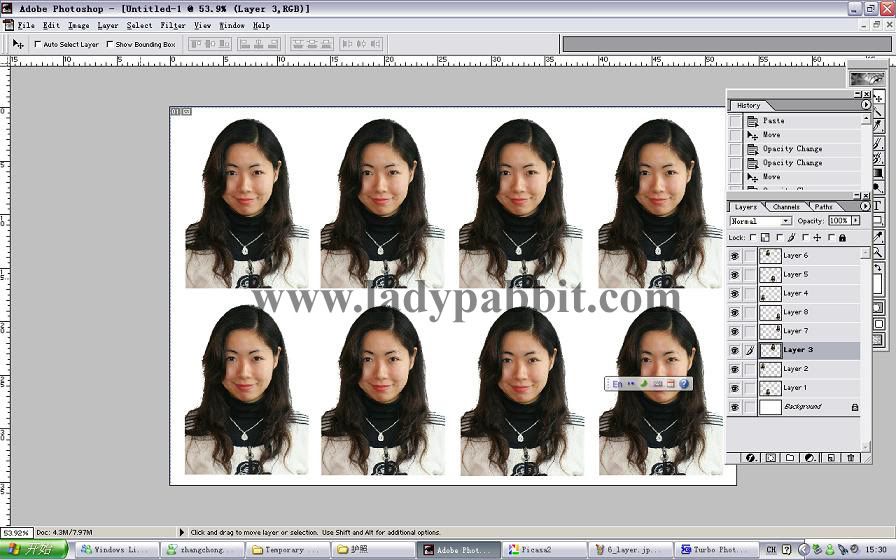Check the lock transparent pixels box
Screen dimensions: 896x560
(x=753, y=237)
